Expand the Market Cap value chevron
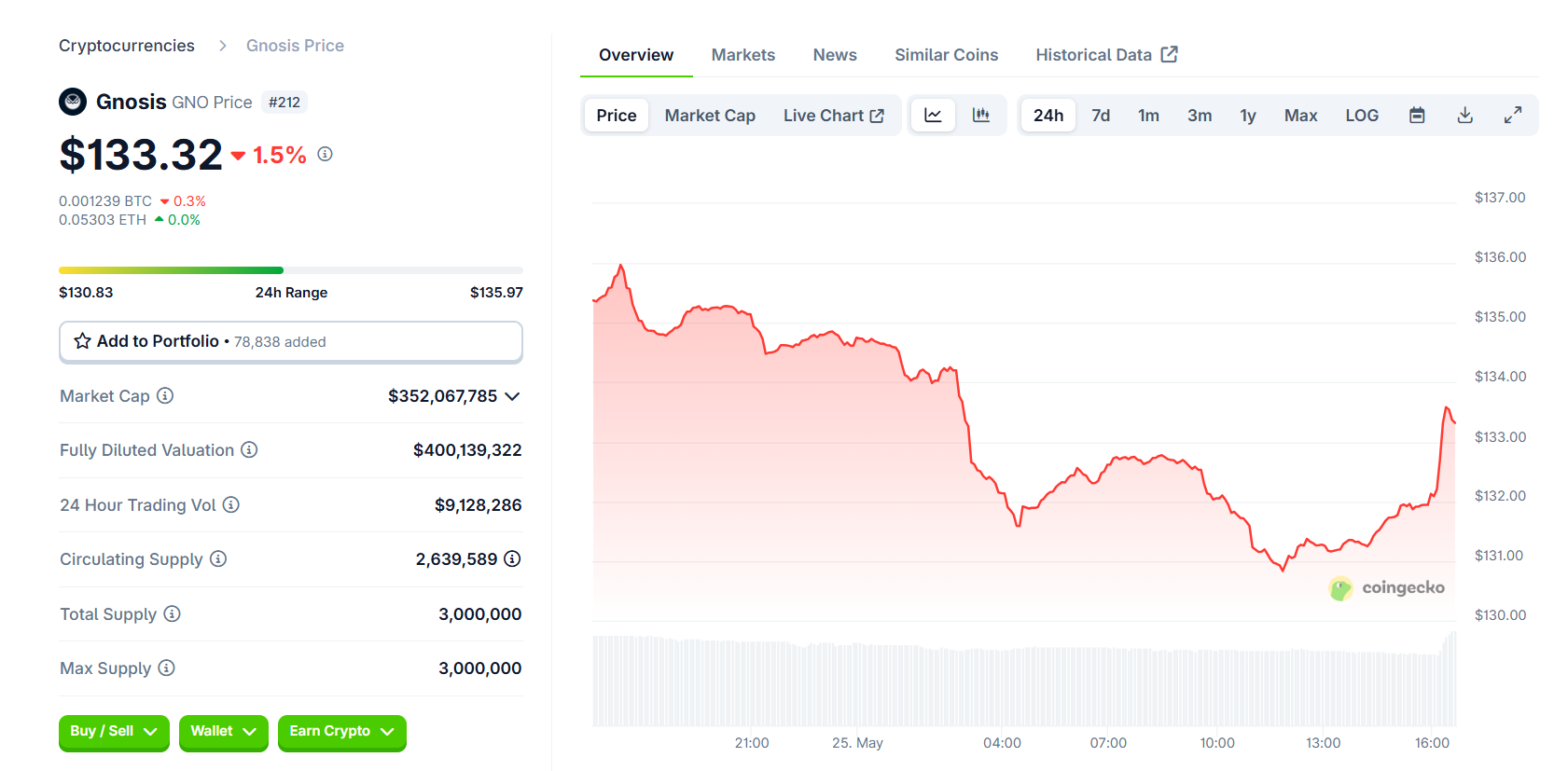This screenshot has width=1568, height=771. tap(512, 396)
